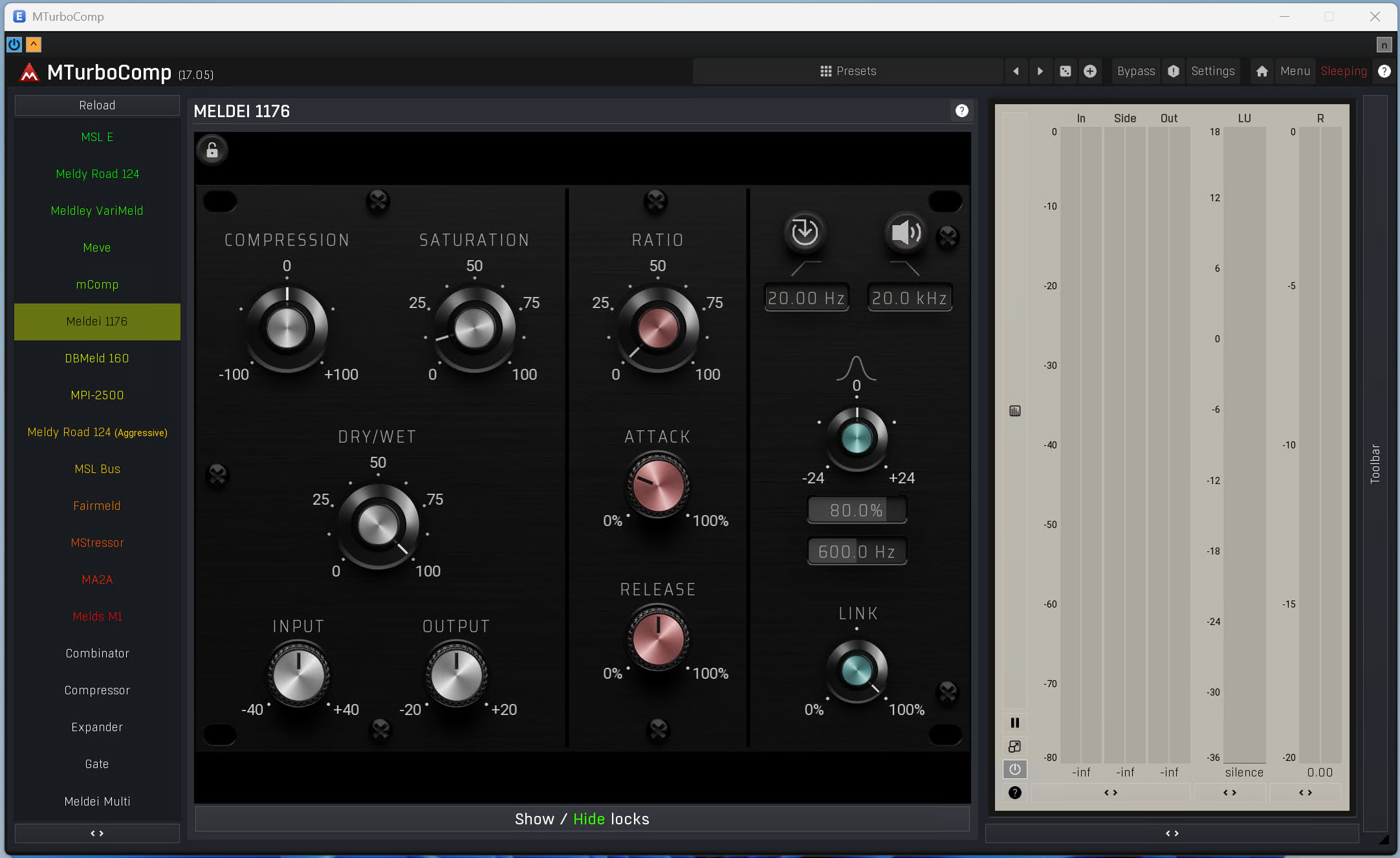The width and height of the screenshot is (1400, 858).
Task: Select the MA2A device
Action: pyautogui.click(x=97, y=580)
